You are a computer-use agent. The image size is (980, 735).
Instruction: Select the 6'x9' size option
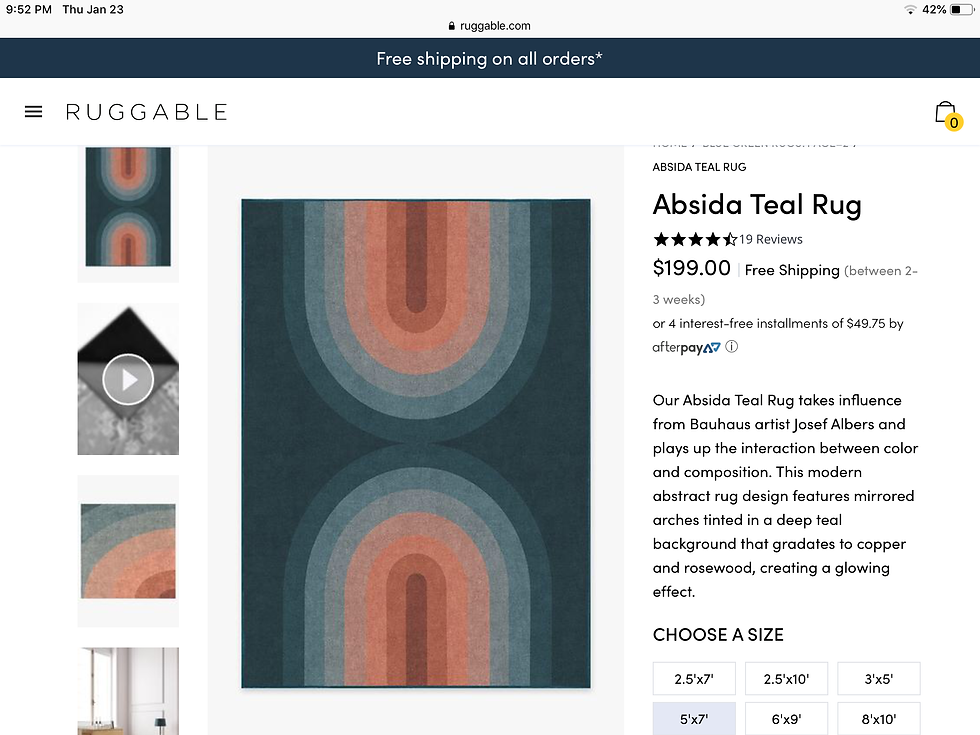point(786,718)
